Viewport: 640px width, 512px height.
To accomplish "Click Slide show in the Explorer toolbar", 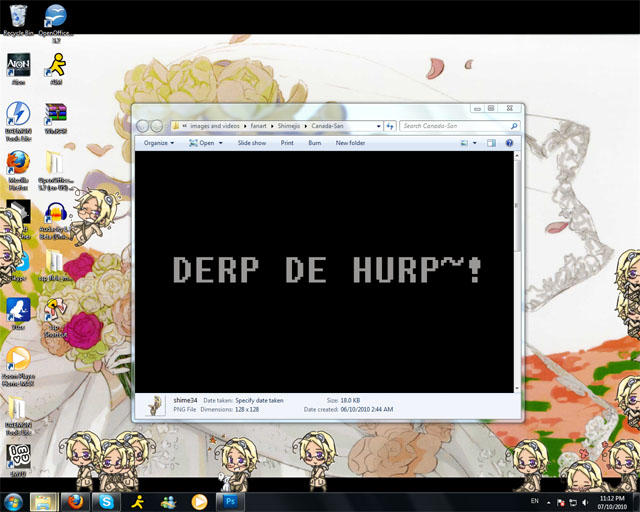I will pos(252,143).
